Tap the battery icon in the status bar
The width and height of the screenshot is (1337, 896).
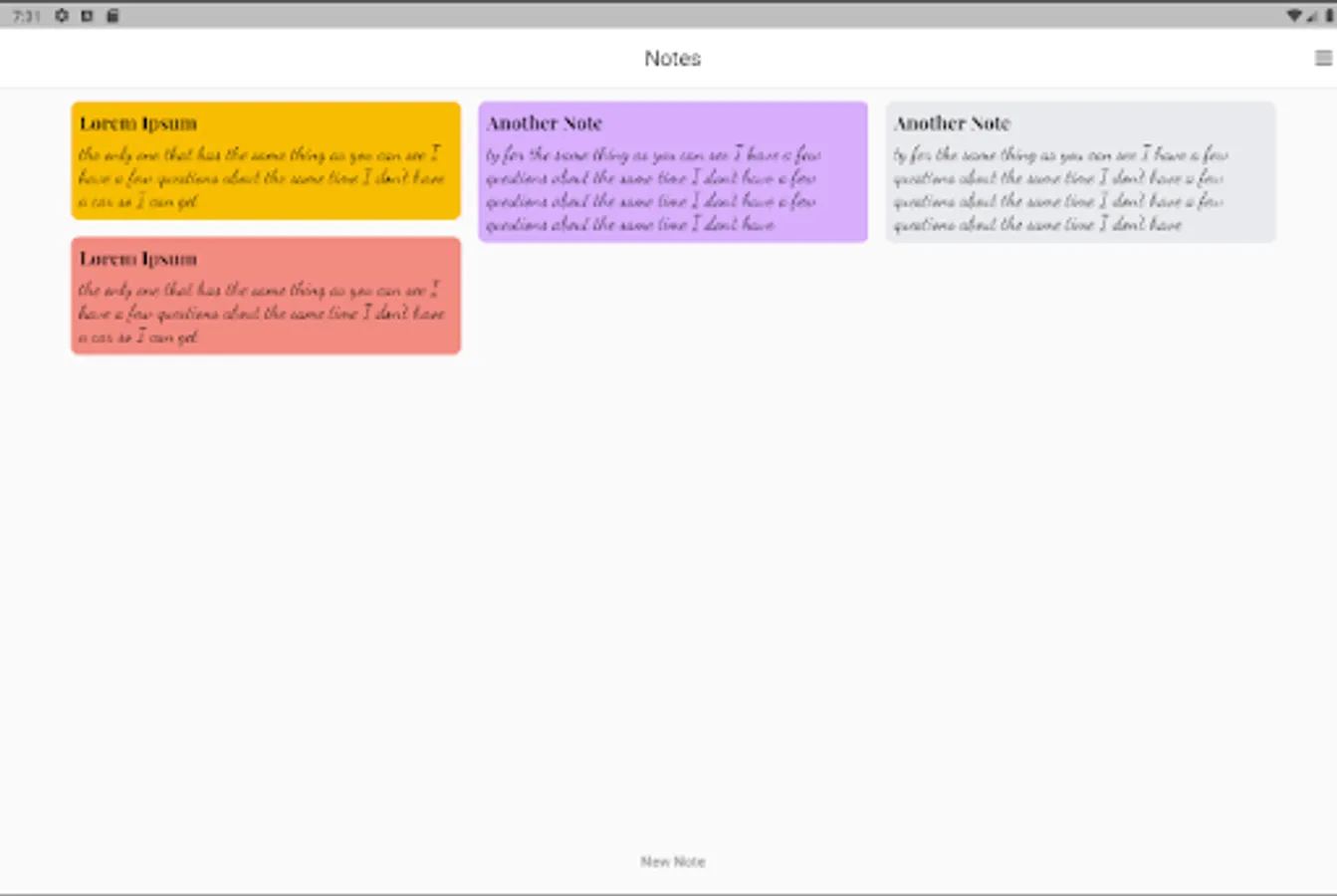1329,15
